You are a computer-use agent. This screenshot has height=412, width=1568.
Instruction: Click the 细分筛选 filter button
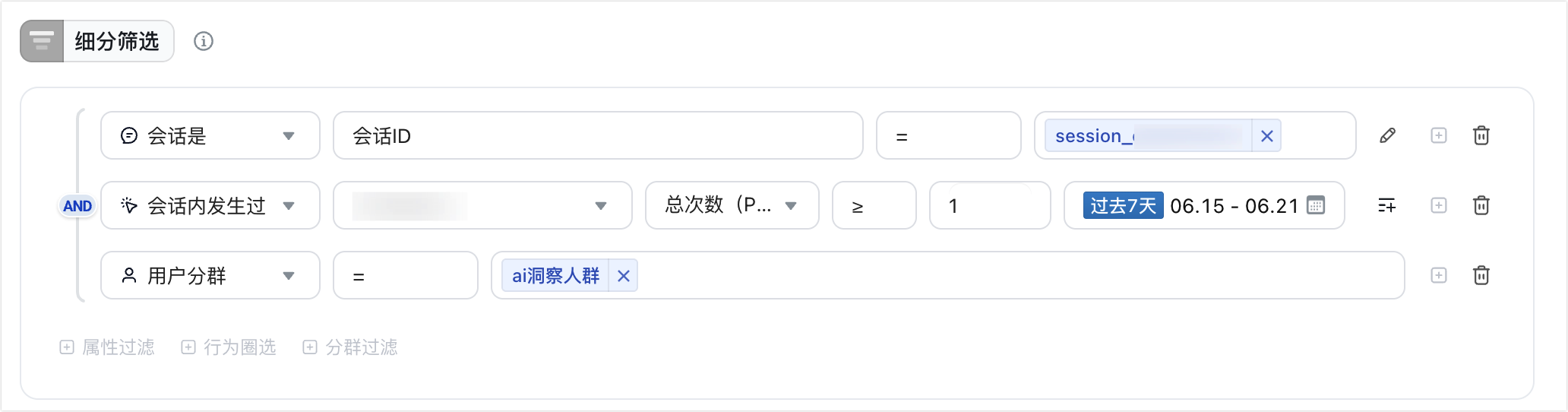[x=97, y=41]
